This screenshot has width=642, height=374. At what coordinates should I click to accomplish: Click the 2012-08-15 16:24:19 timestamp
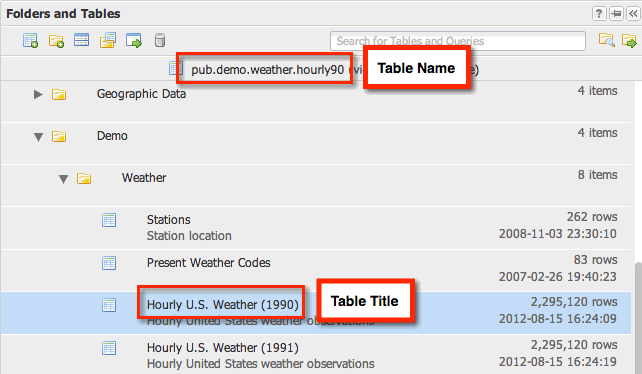[558, 362]
